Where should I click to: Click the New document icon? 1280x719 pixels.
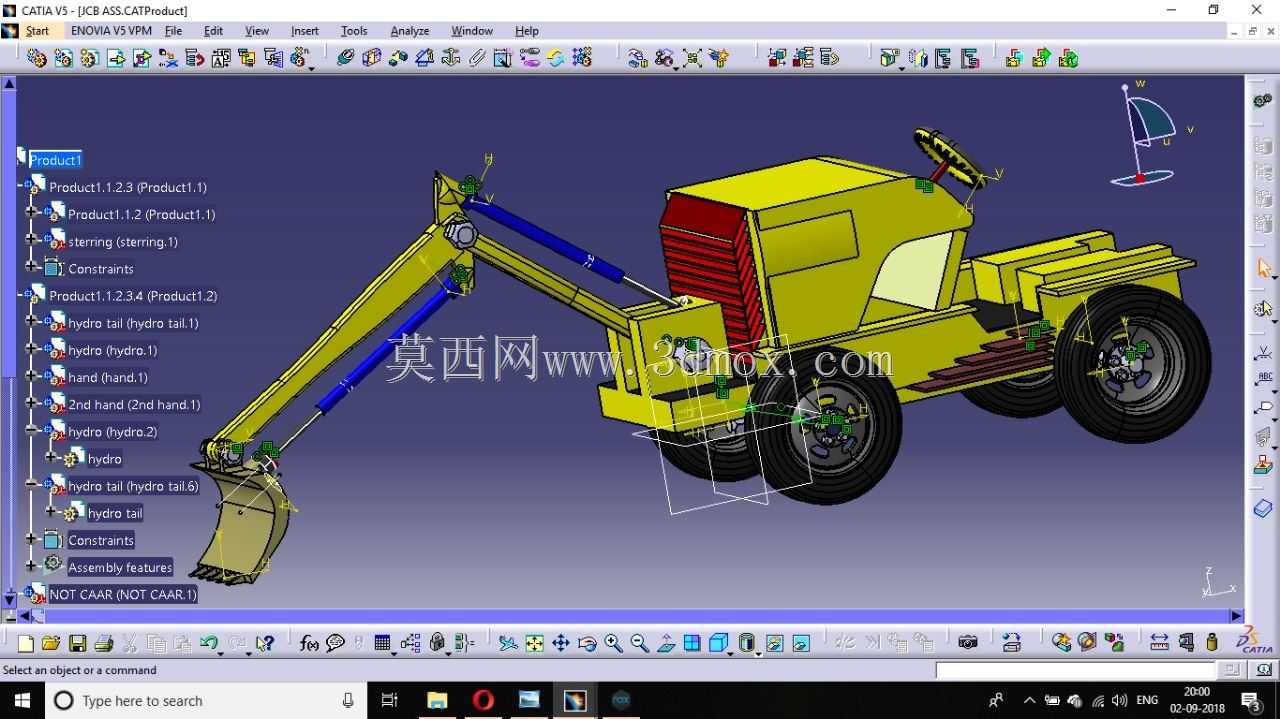pos(26,643)
